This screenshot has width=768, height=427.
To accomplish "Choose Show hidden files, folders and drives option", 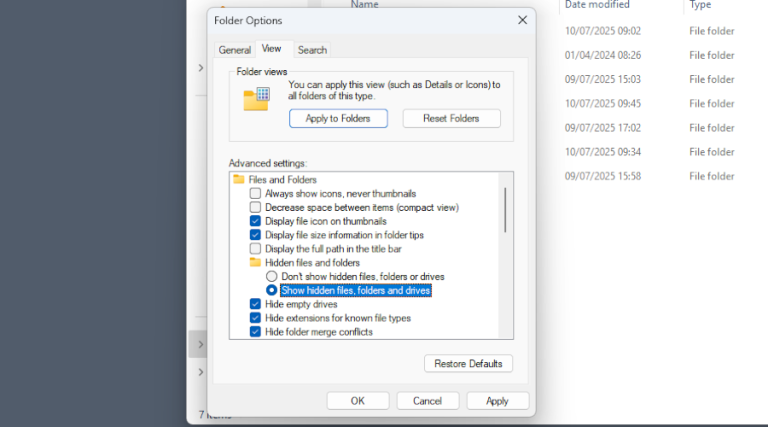I will pyautogui.click(x=271, y=290).
